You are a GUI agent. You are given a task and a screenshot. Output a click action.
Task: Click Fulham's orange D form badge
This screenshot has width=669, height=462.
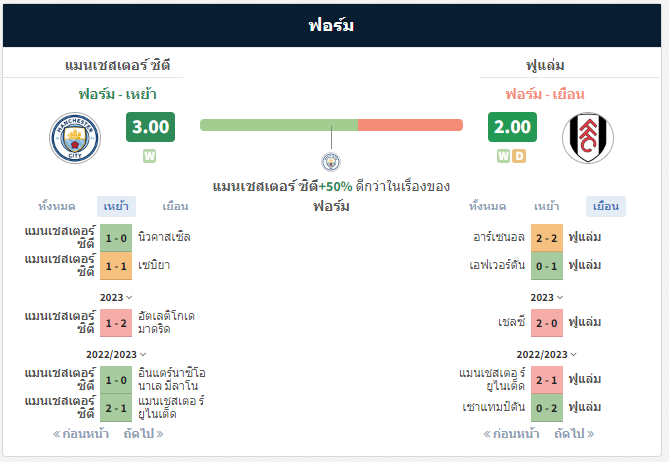pos(519,156)
